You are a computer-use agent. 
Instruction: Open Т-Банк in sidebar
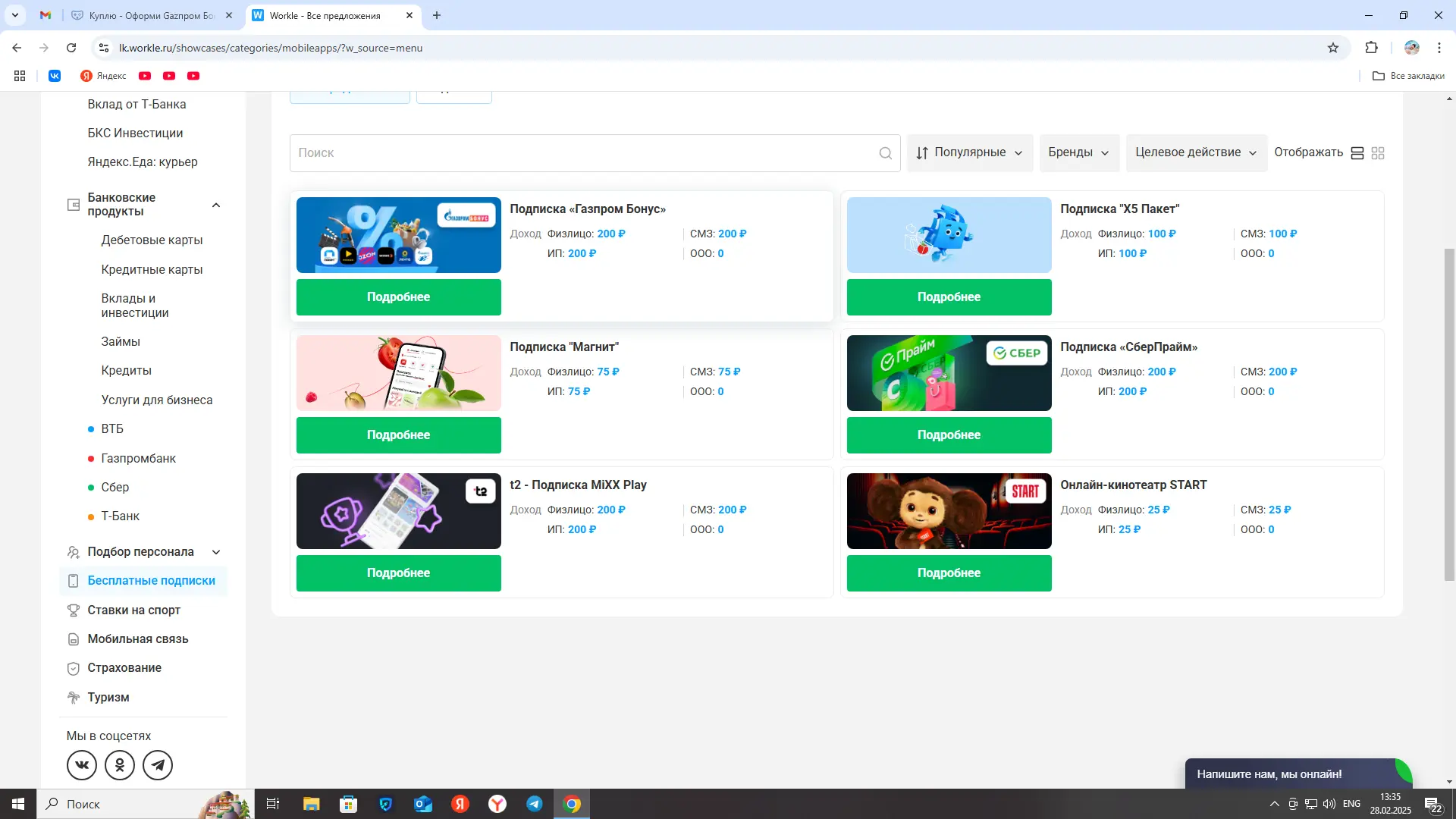[120, 516]
